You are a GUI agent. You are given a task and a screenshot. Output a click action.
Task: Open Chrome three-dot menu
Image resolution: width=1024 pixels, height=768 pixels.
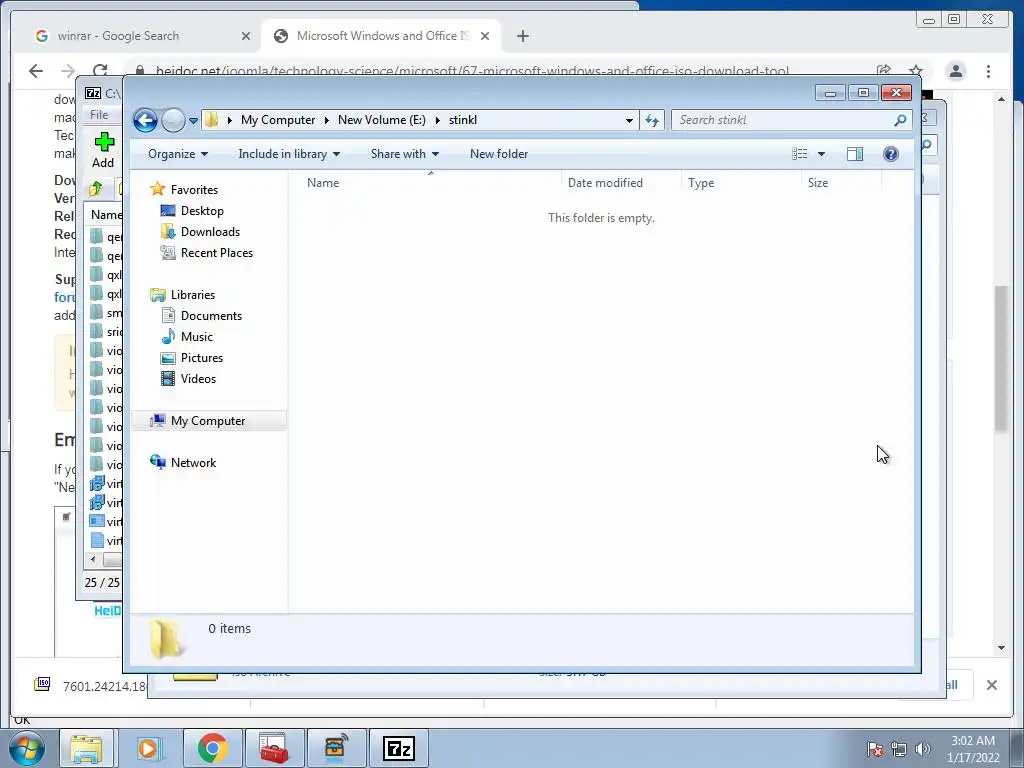(989, 71)
